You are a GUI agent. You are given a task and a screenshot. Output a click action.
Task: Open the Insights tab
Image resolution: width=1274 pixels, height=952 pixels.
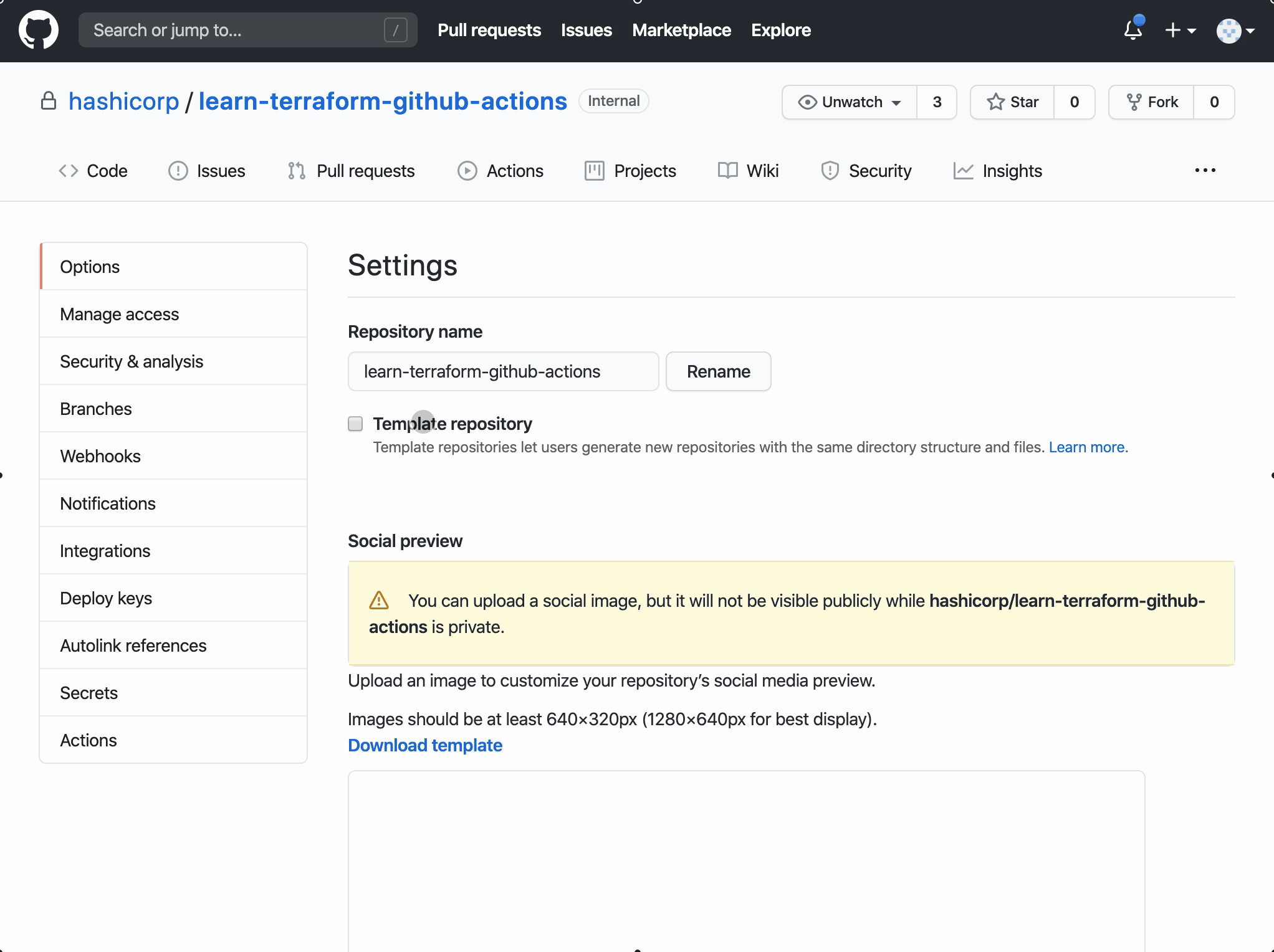point(998,171)
